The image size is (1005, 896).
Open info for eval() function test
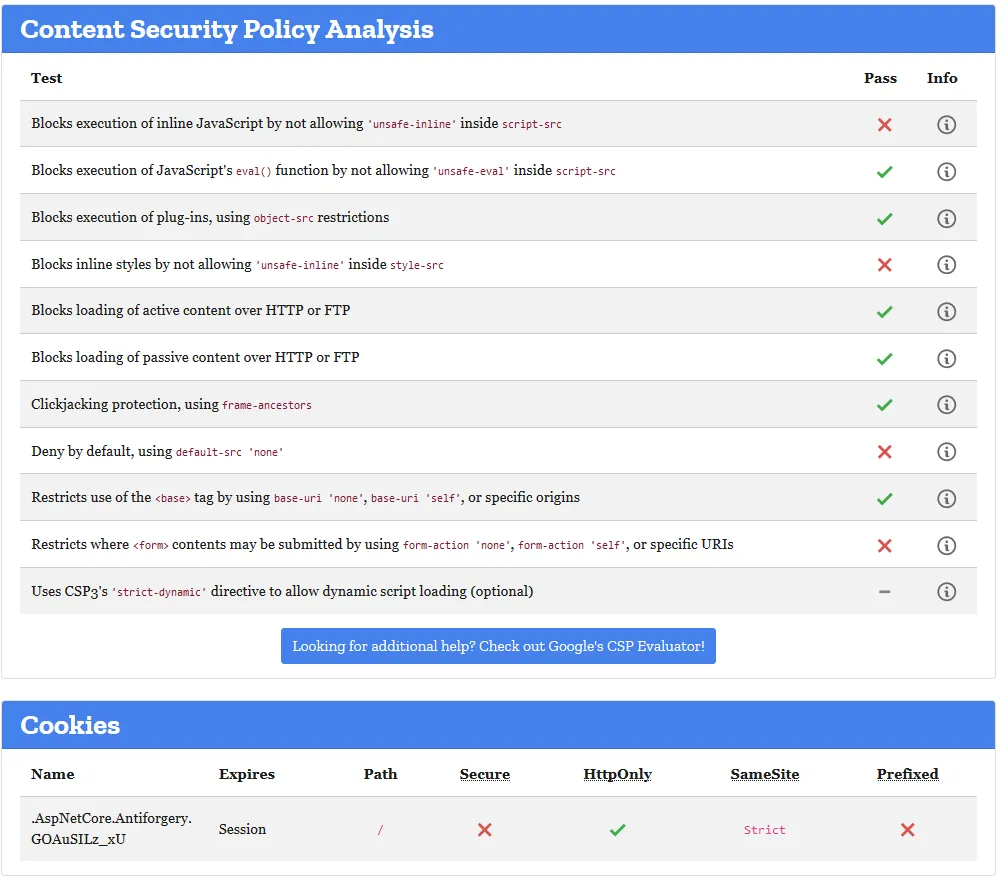(x=946, y=172)
